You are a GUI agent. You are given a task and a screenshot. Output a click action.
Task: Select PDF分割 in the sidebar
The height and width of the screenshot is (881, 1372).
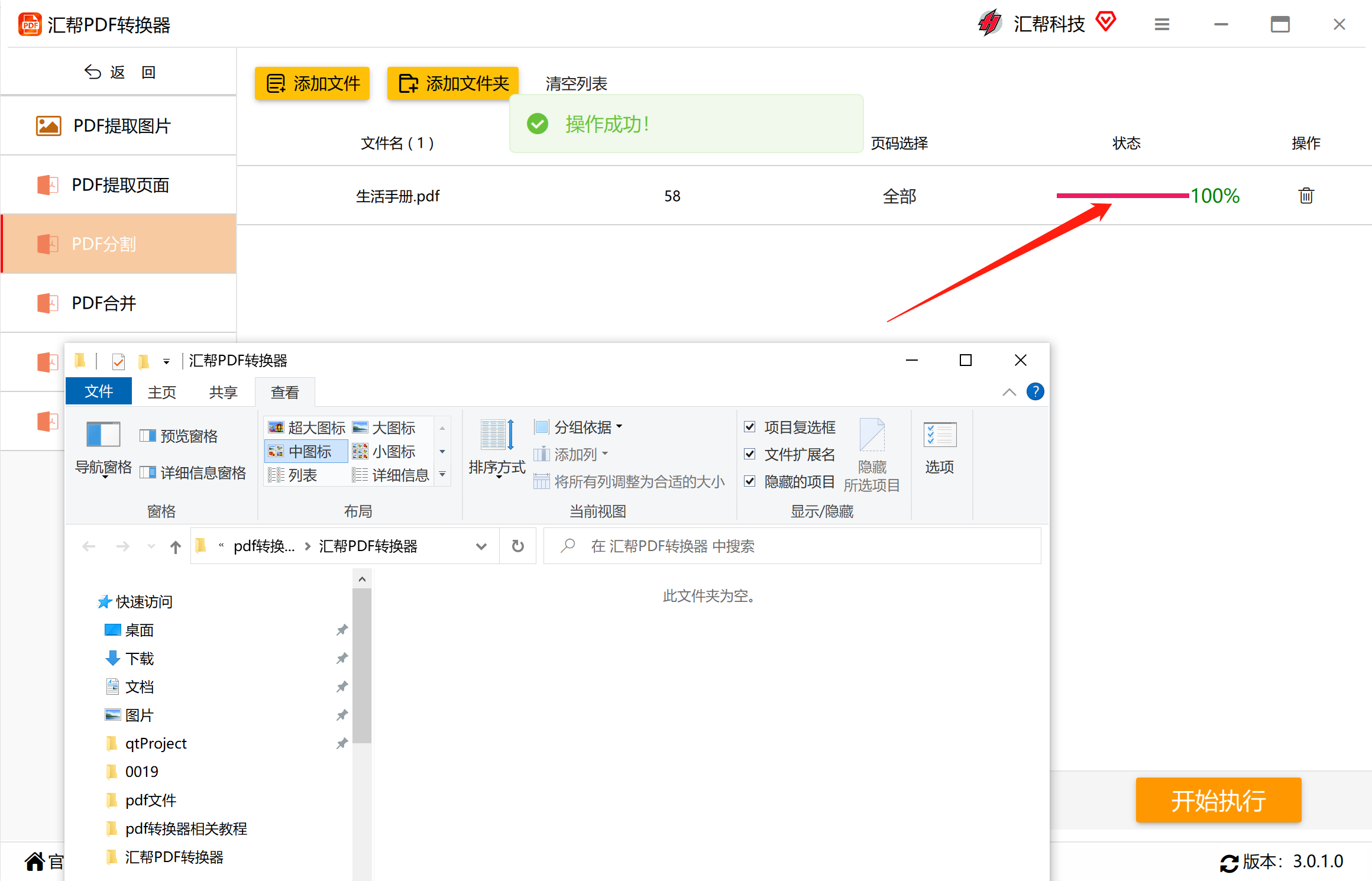[x=118, y=244]
